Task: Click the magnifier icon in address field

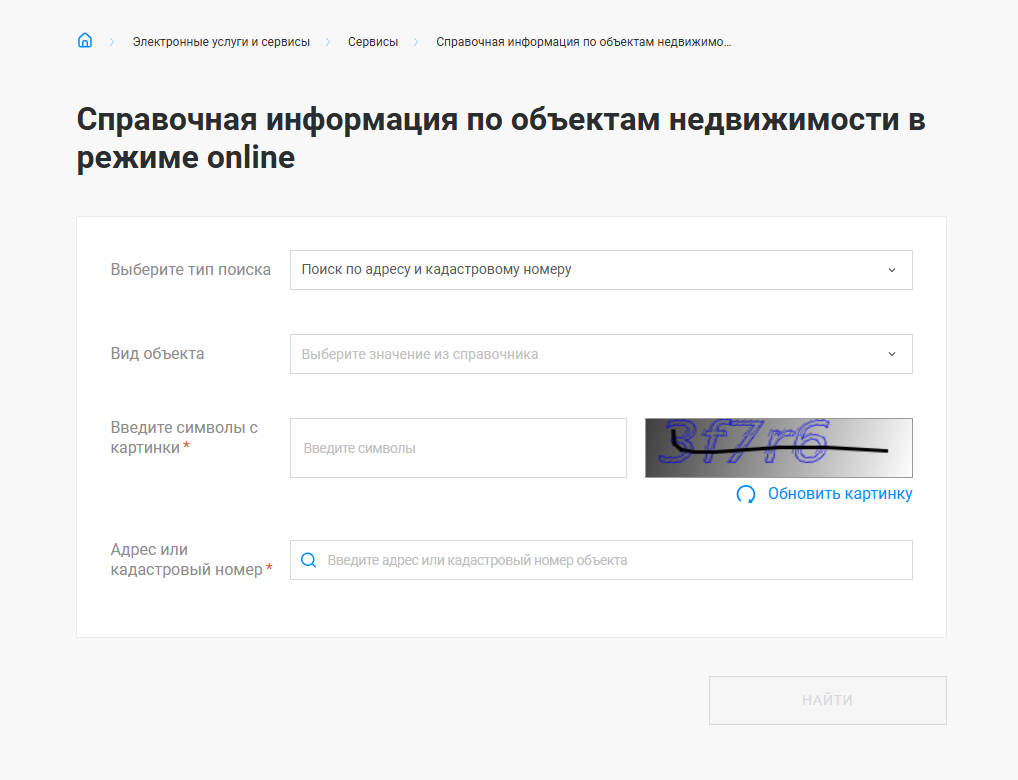Action: coord(309,560)
